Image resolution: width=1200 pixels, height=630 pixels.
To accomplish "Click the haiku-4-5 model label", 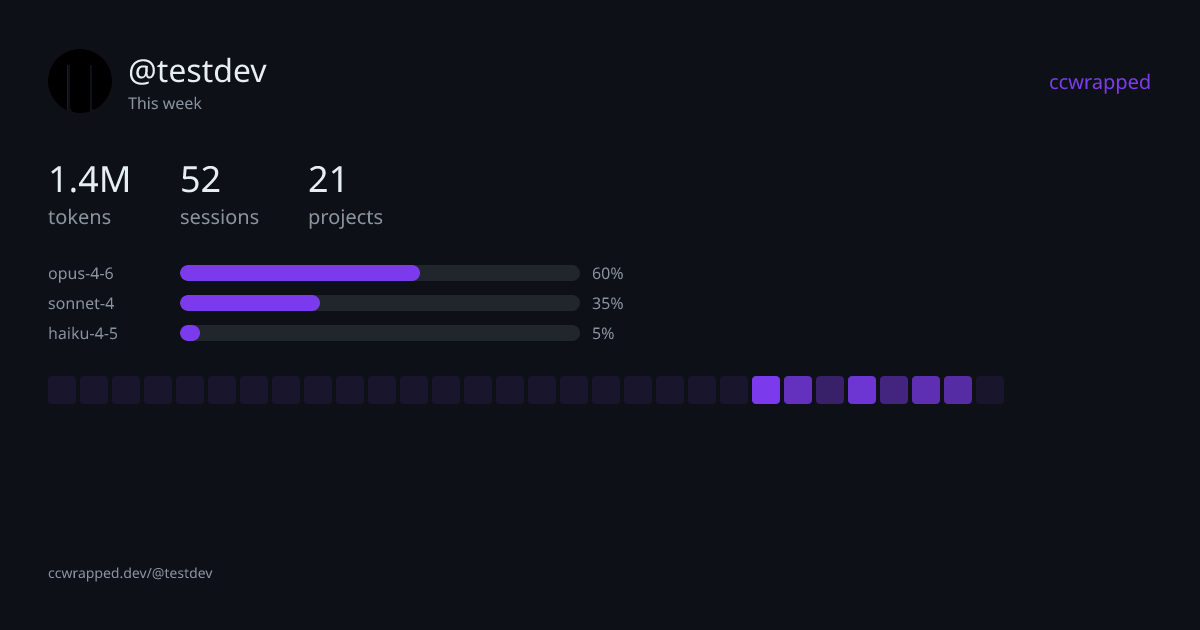I will (83, 333).
